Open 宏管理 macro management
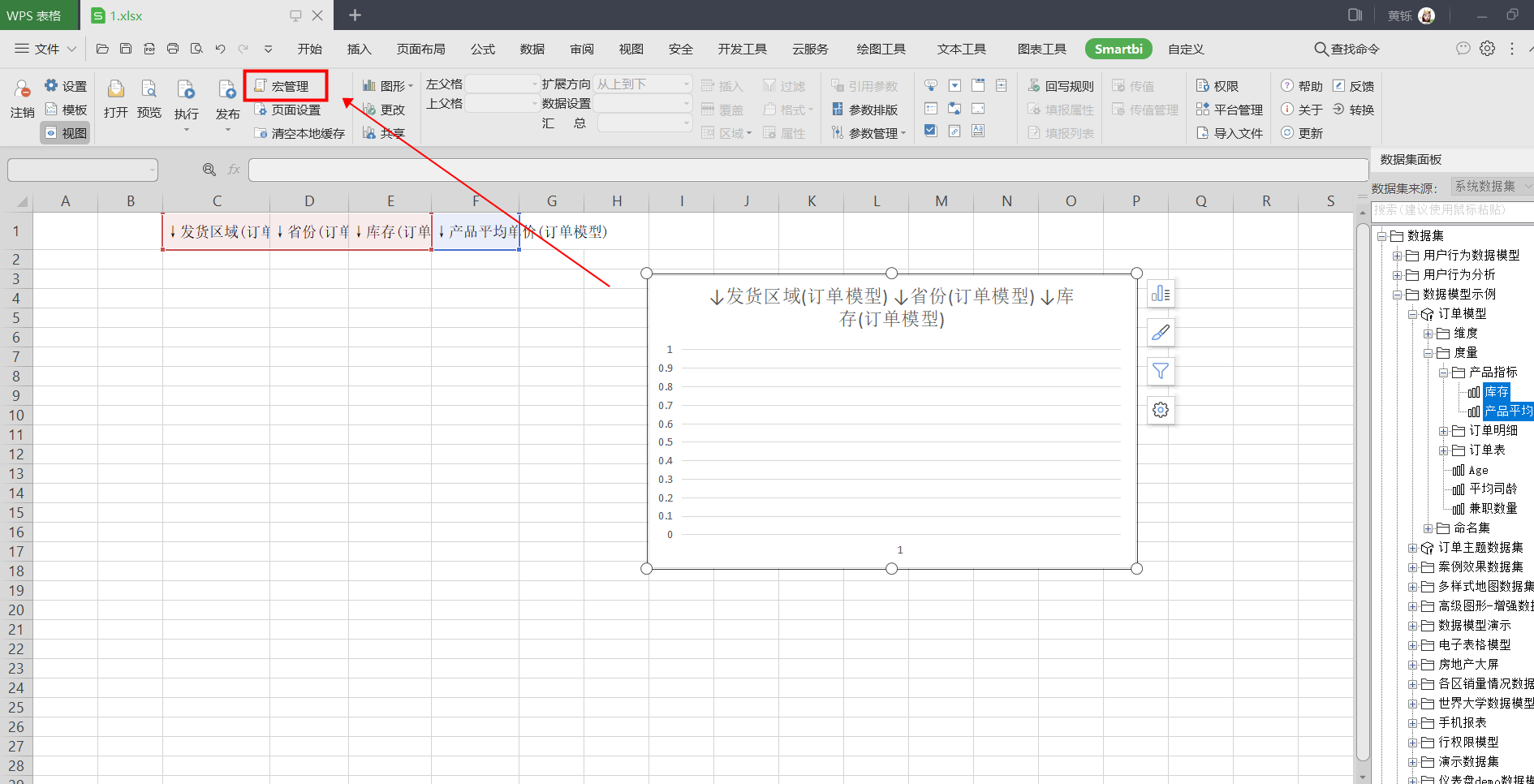 click(x=282, y=86)
